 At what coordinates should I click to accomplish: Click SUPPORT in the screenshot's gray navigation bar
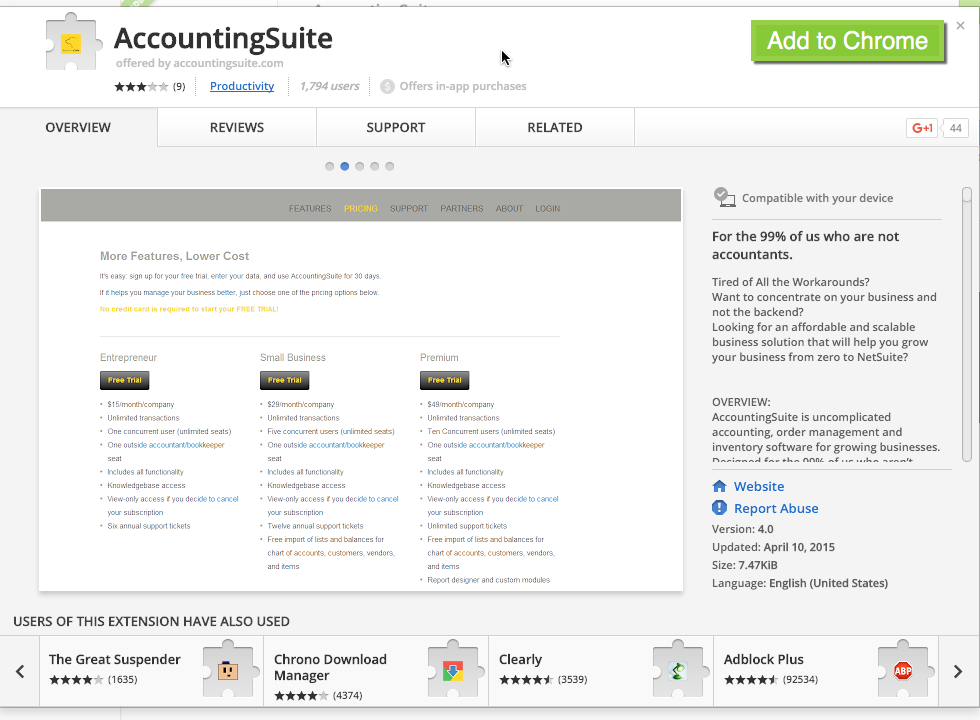(x=409, y=209)
